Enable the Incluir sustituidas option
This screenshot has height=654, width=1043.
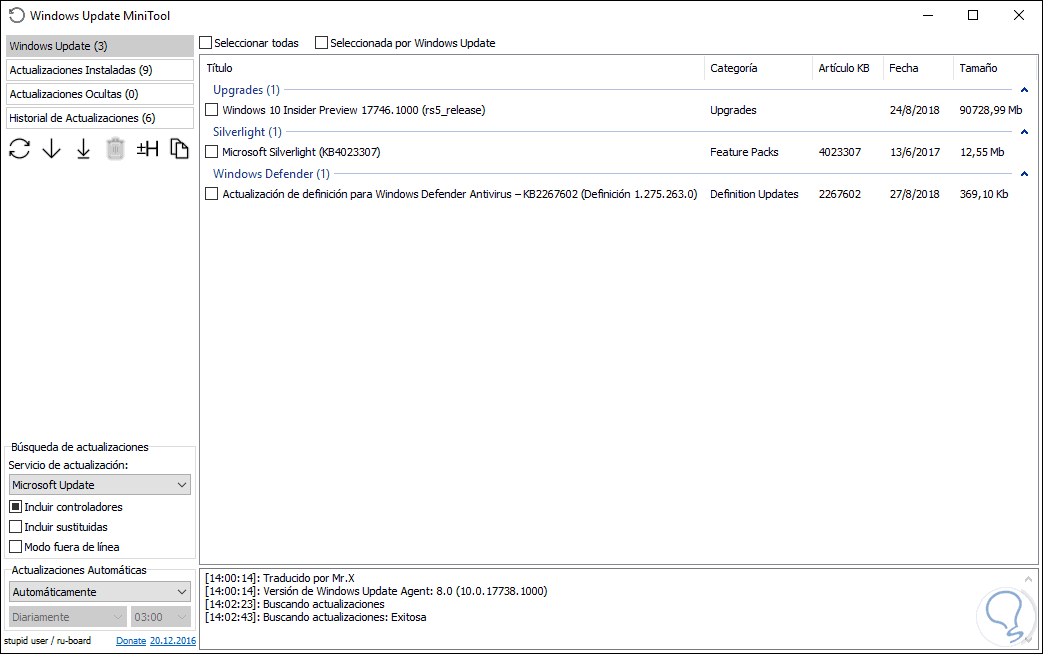coord(16,526)
